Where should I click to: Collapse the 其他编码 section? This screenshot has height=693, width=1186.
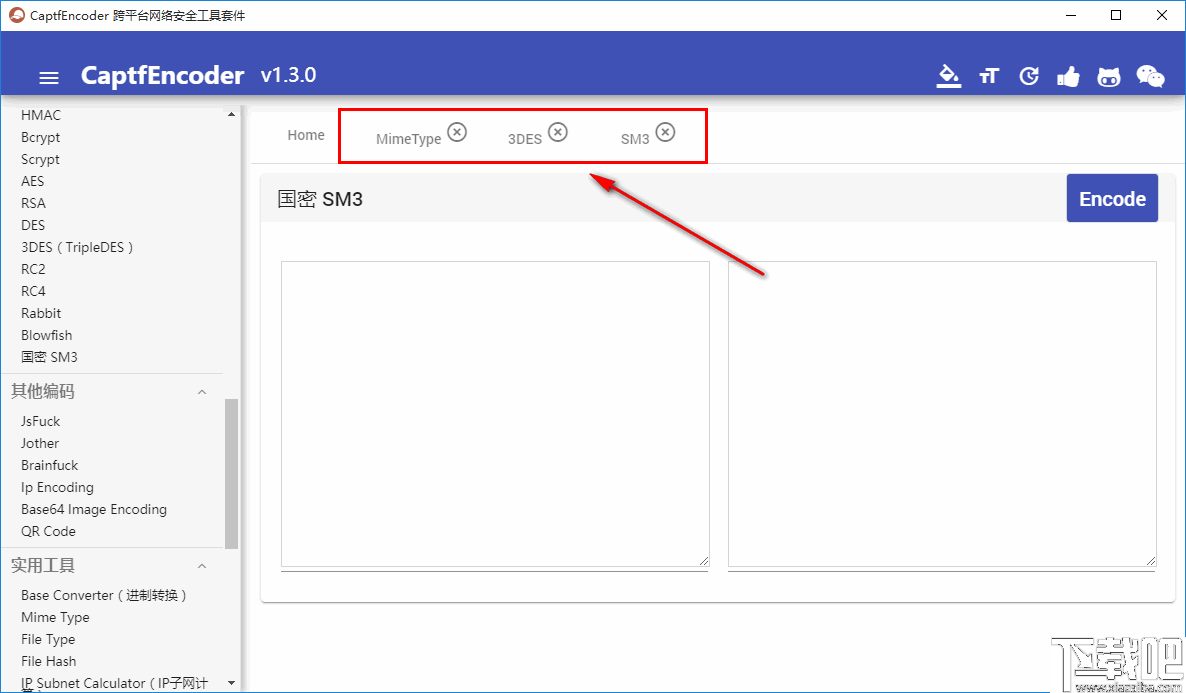(202, 391)
